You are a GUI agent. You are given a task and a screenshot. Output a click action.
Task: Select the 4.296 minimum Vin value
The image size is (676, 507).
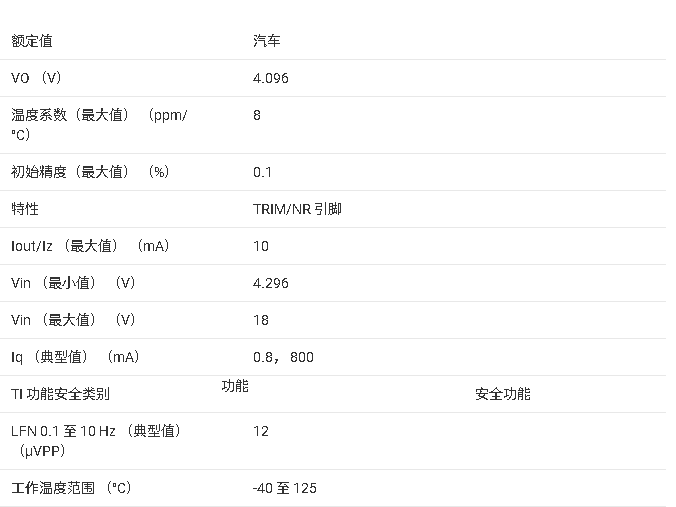point(271,283)
